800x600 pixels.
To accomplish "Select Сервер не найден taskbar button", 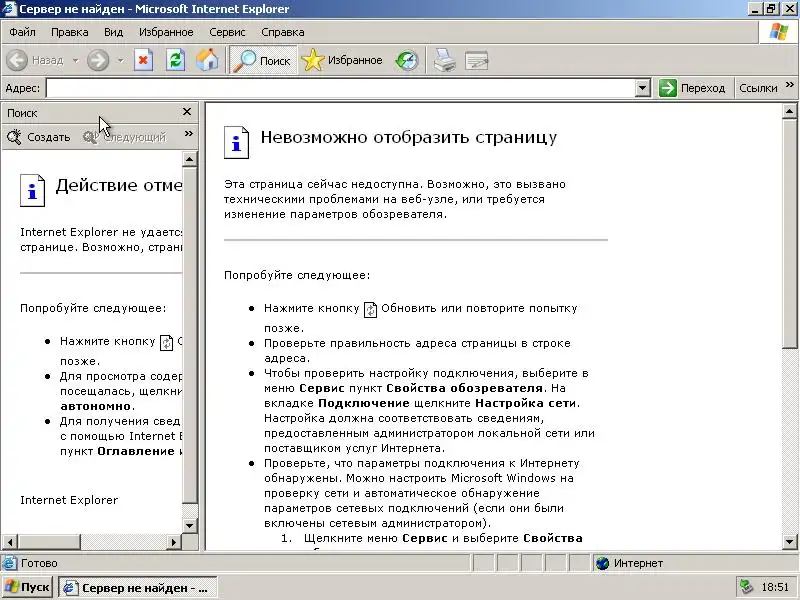I will click(x=138, y=588).
